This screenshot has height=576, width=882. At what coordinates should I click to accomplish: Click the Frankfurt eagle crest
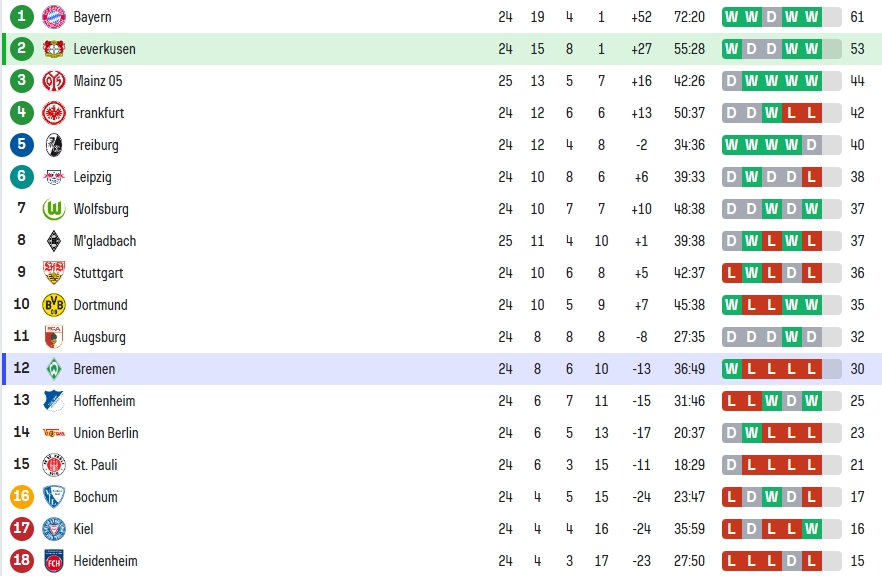(54, 113)
